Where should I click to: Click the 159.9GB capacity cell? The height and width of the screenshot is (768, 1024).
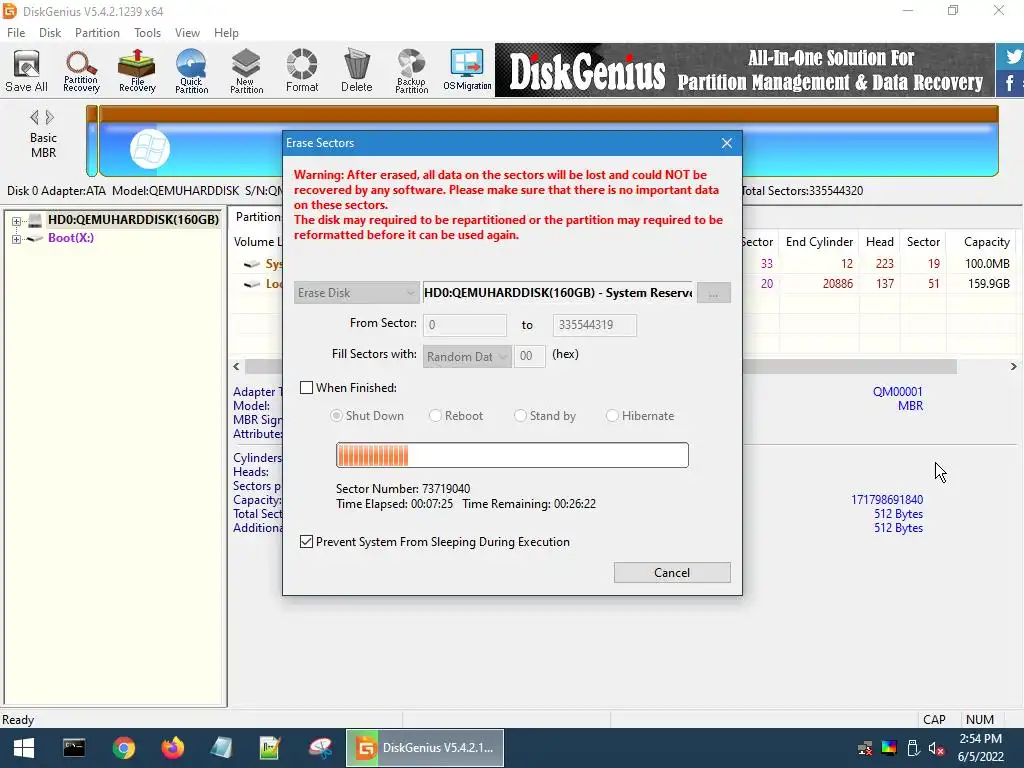point(987,283)
